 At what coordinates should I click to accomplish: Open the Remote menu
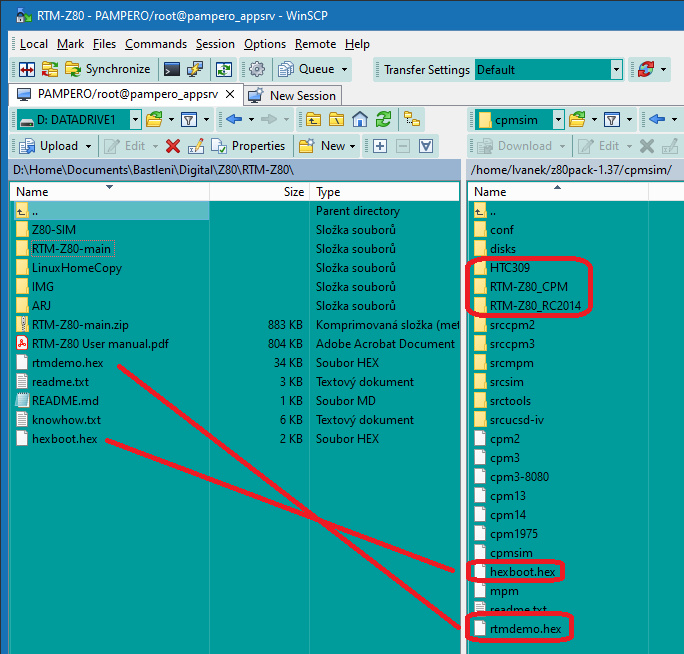pyautogui.click(x=315, y=44)
